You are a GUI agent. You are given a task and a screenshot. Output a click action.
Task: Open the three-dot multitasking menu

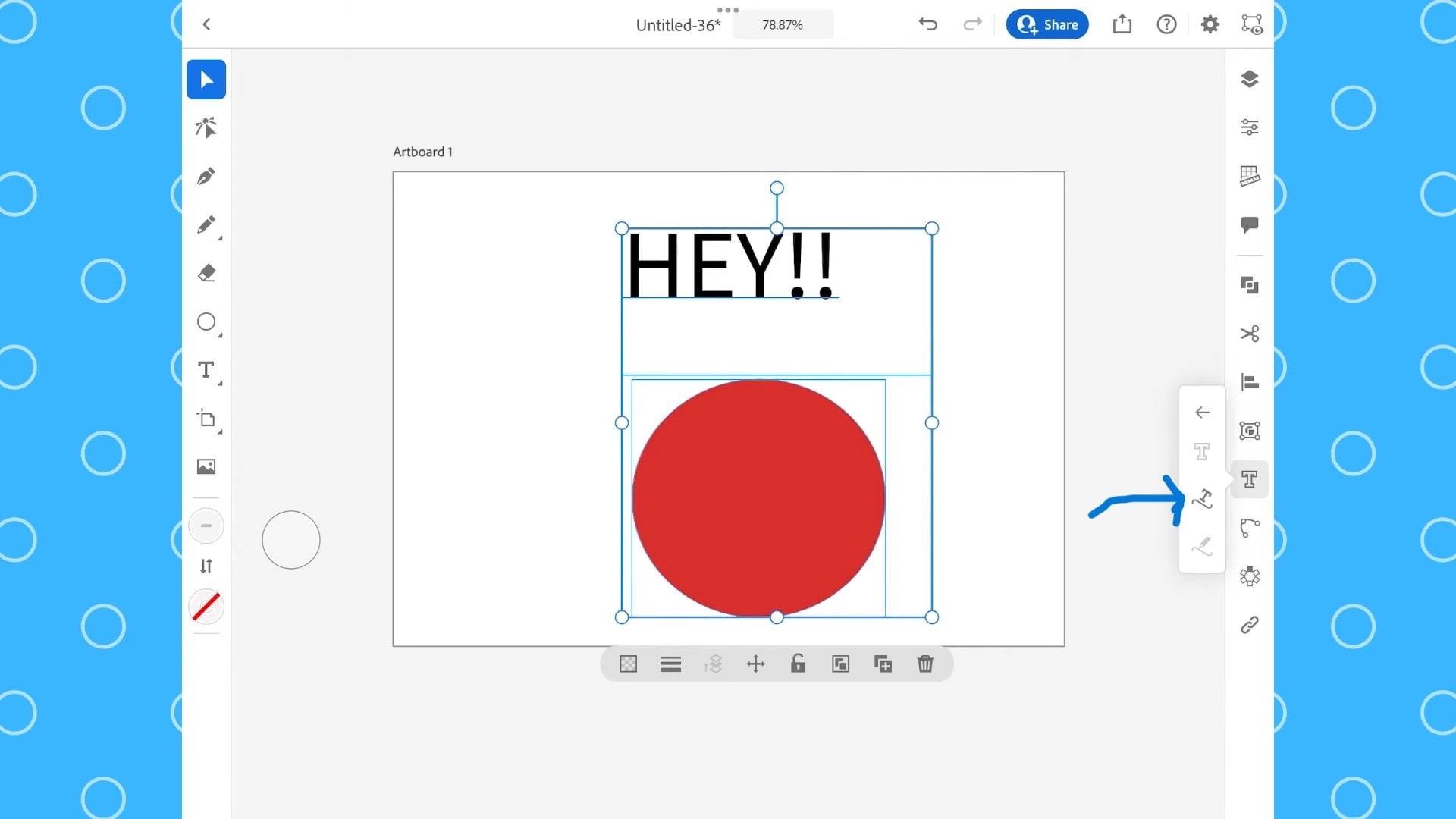tap(728, 10)
